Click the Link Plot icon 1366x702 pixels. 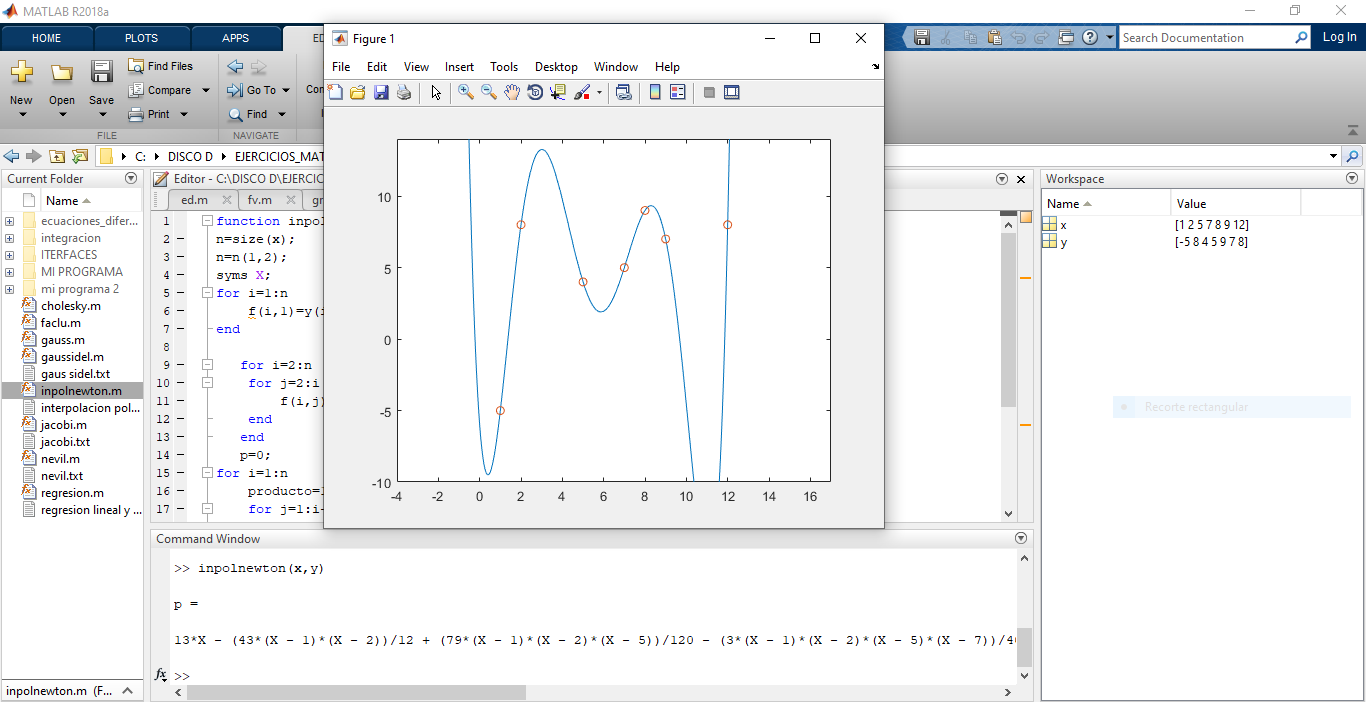click(x=624, y=92)
